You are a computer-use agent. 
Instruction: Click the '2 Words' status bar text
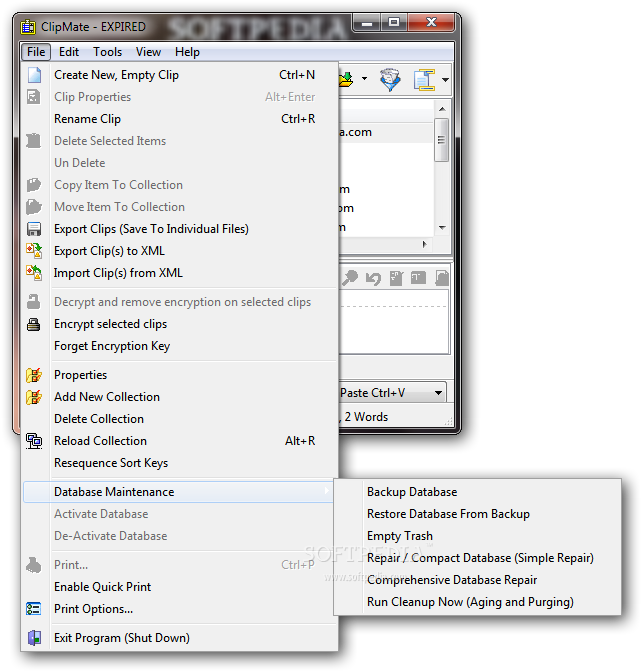coord(366,417)
